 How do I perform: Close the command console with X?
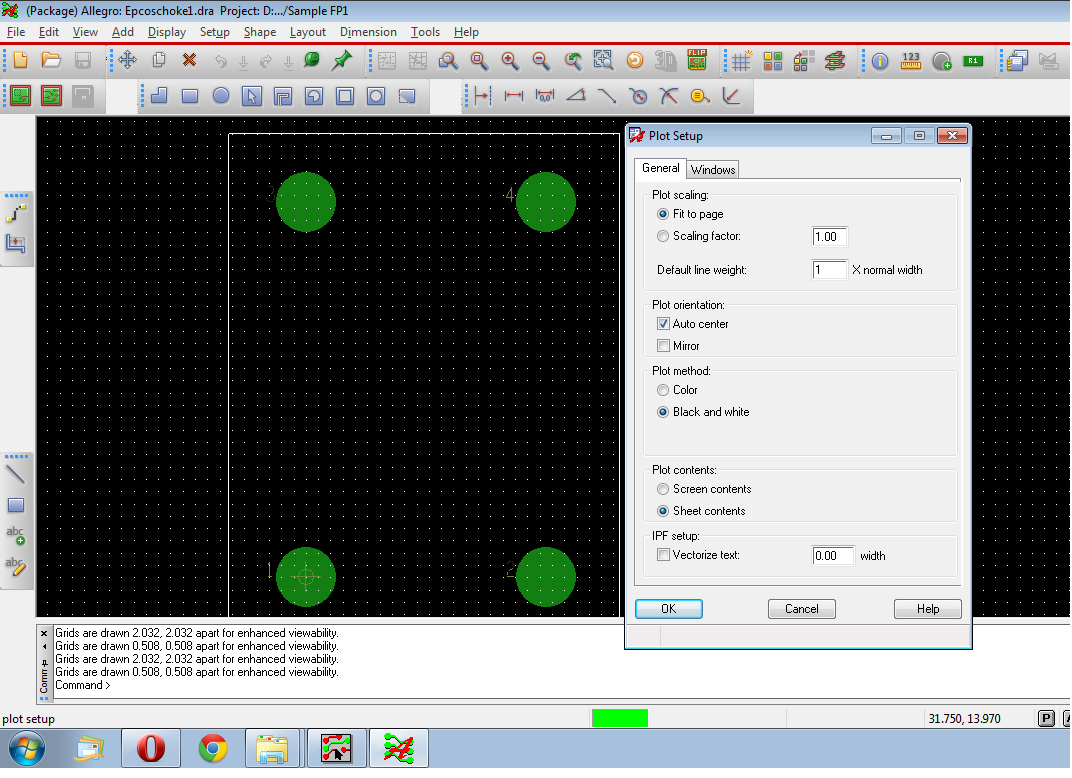click(x=44, y=634)
